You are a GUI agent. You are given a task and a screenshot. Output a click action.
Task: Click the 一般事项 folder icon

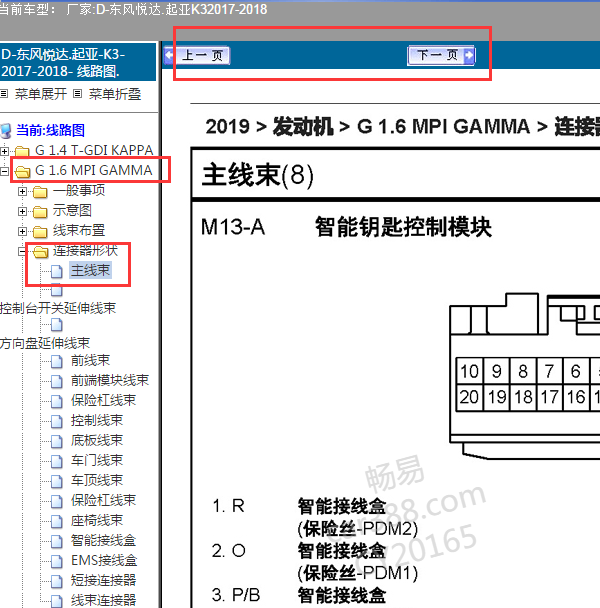[x=40, y=191]
